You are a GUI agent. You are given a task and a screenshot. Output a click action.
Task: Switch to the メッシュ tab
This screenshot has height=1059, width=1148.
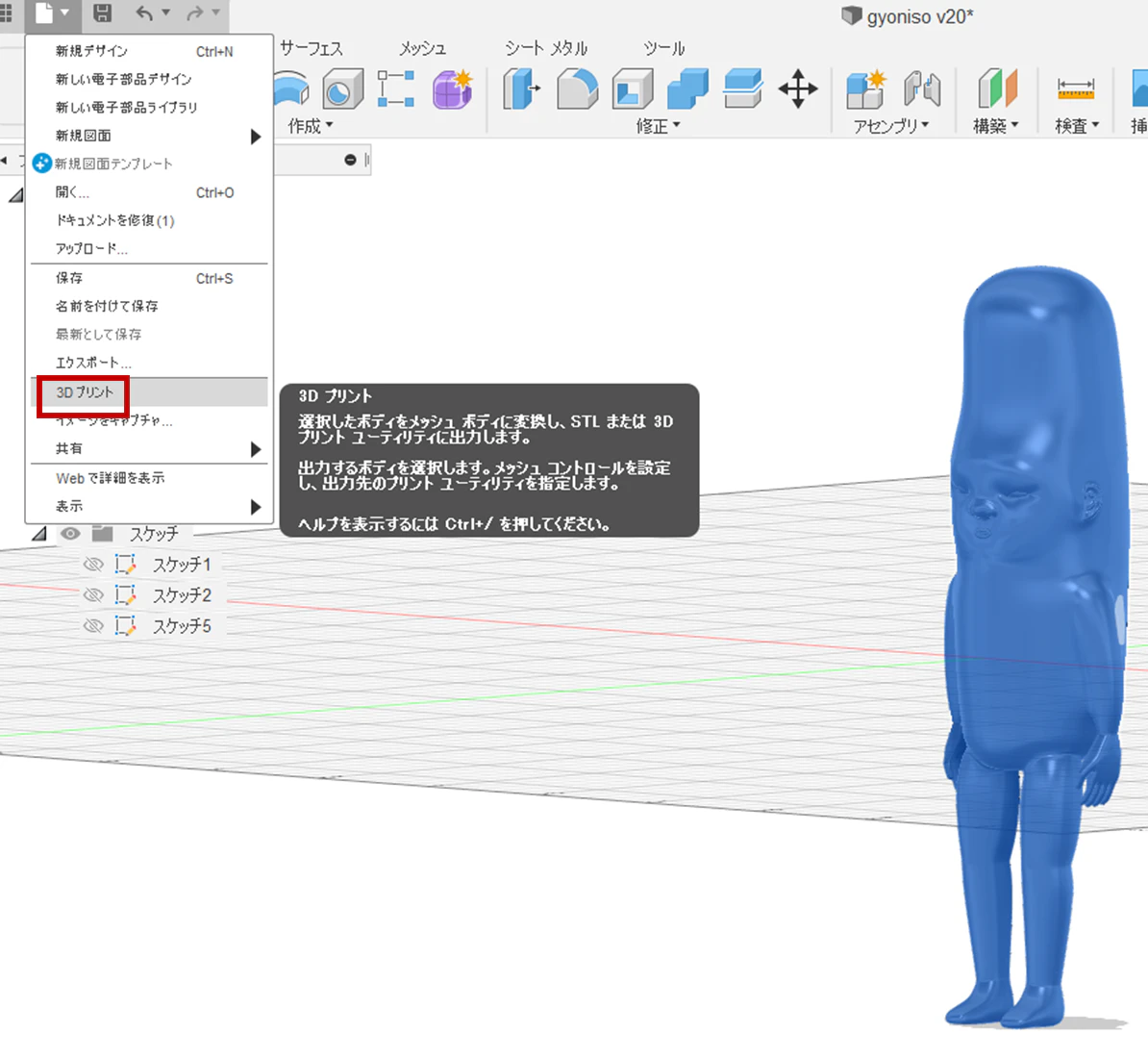[x=422, y=48]
